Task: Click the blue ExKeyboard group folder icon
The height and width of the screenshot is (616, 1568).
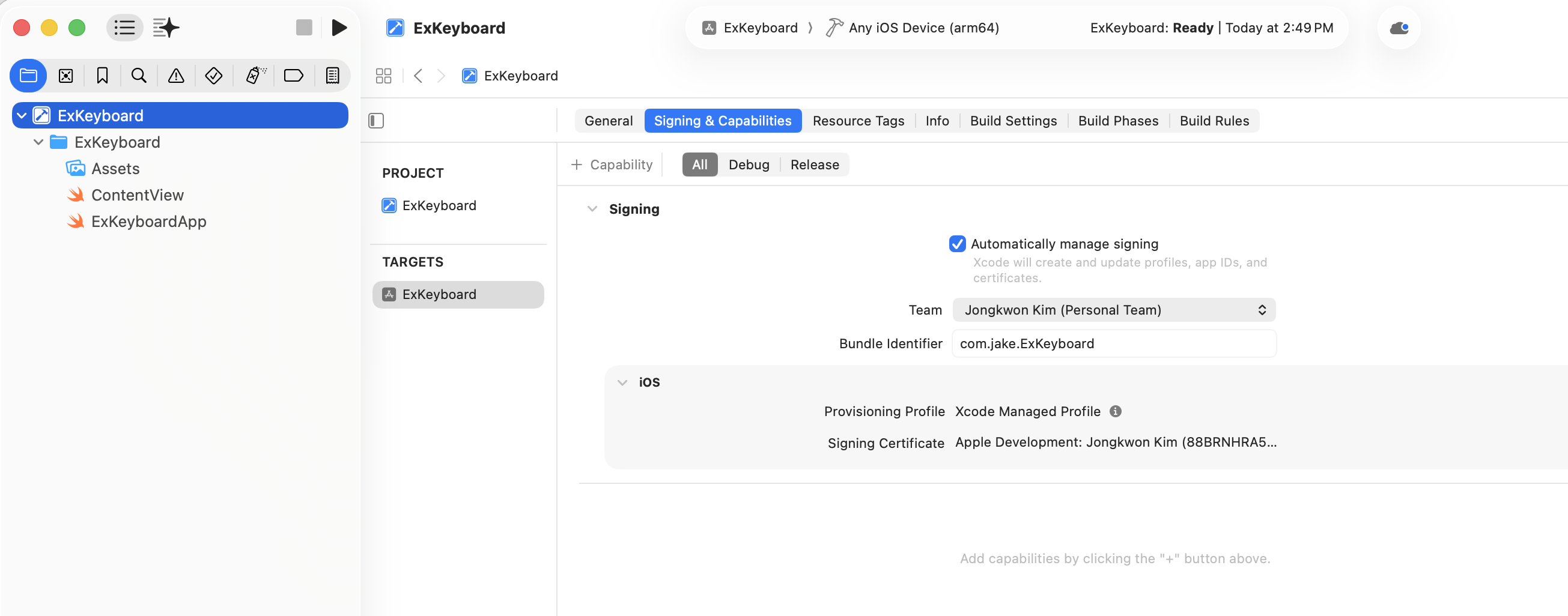Action: point(58,142)
